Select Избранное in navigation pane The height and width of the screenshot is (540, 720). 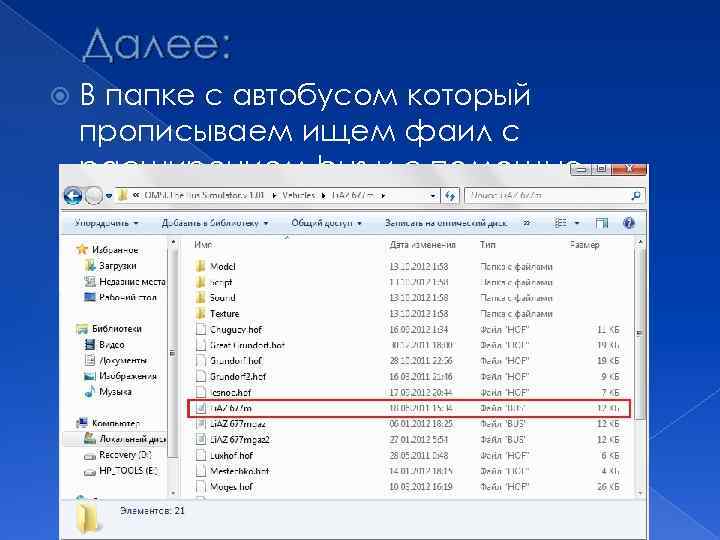[x=108, y=249]
